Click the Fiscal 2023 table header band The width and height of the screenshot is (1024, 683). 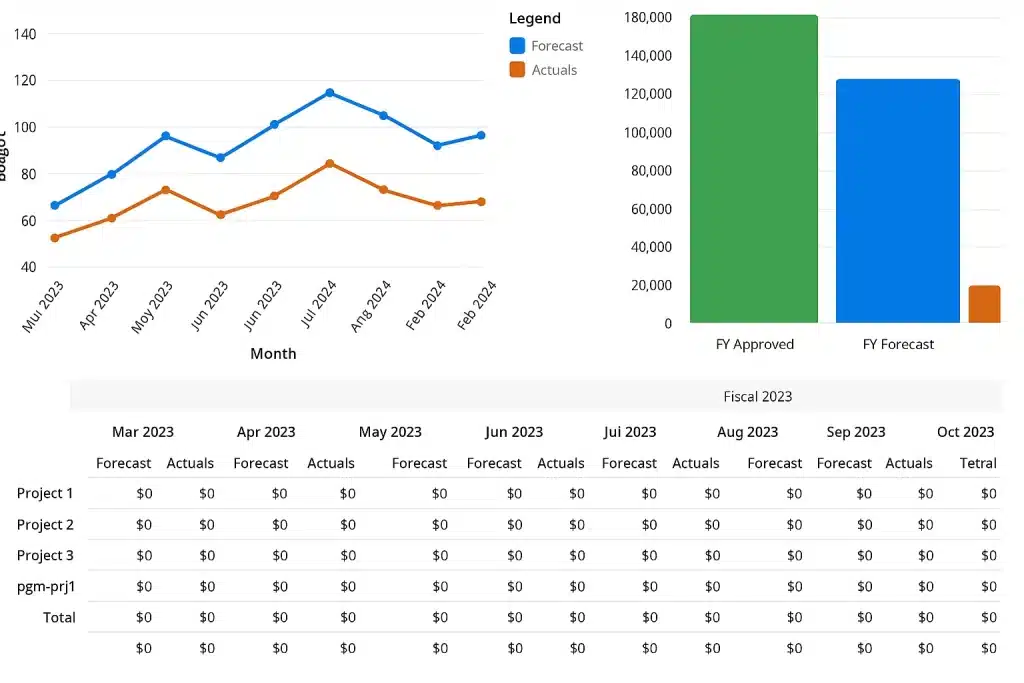click(x=536, y=396)
